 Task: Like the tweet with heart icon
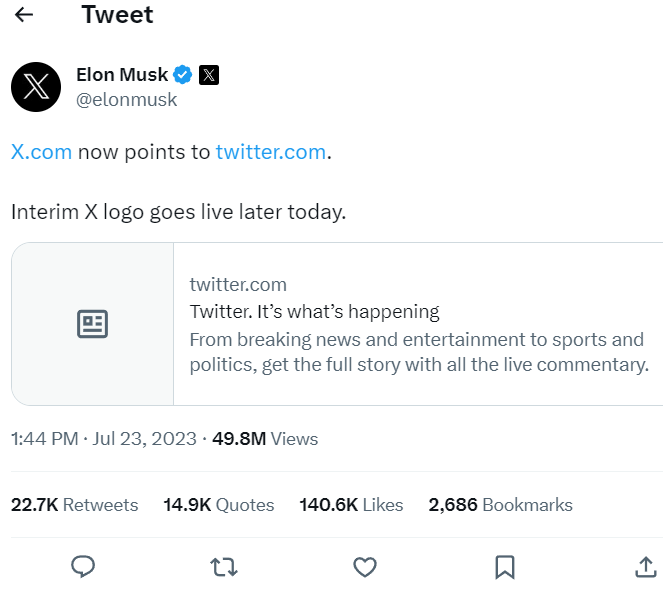click(365, 567)
